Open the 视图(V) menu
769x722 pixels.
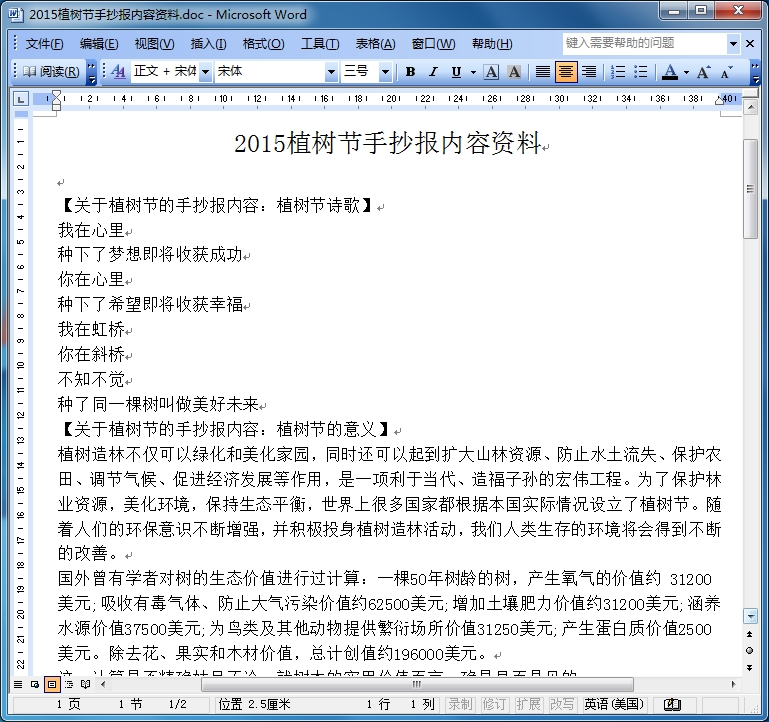(154, 44)
